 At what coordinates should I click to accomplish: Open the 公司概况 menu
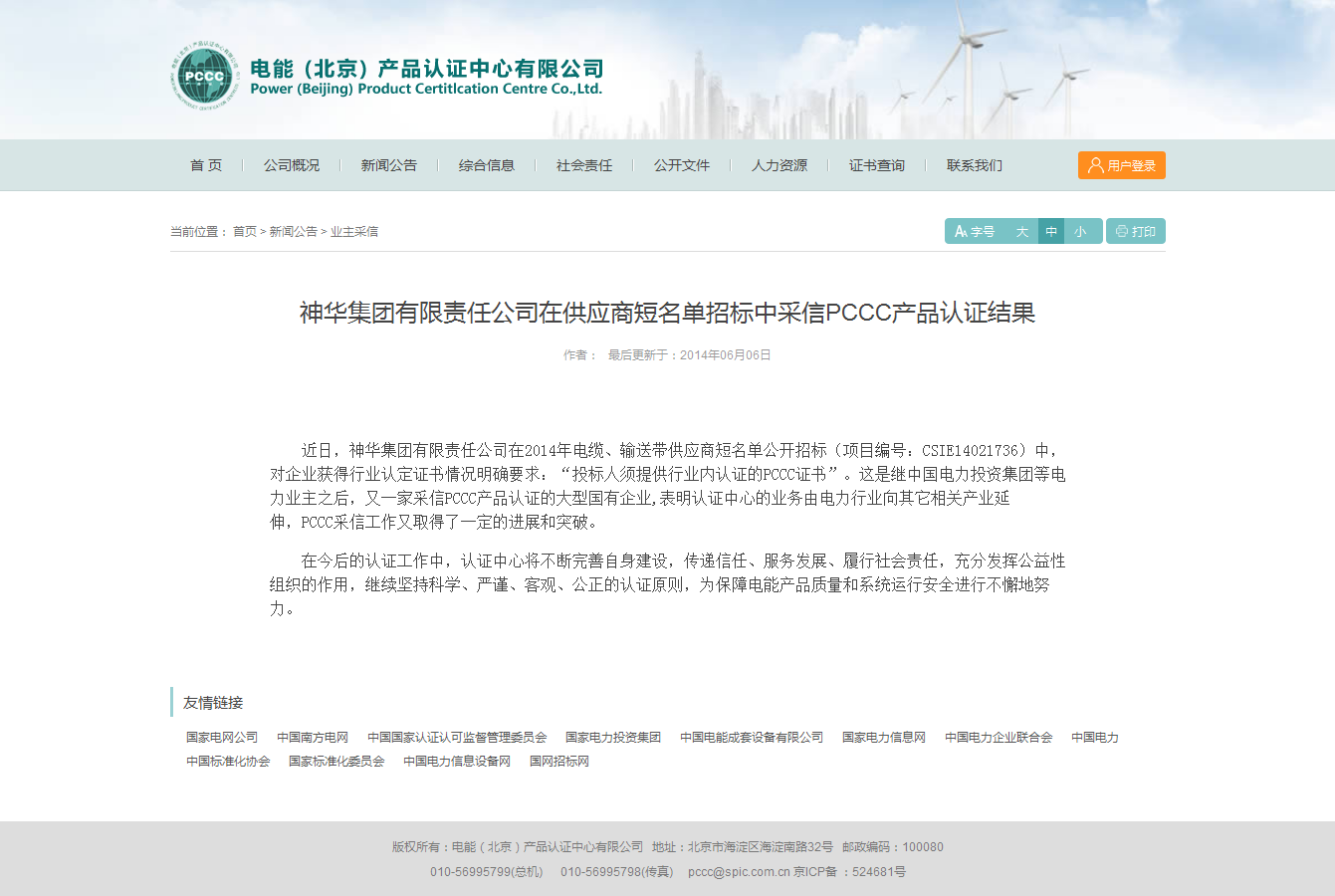tap(292, 165)
